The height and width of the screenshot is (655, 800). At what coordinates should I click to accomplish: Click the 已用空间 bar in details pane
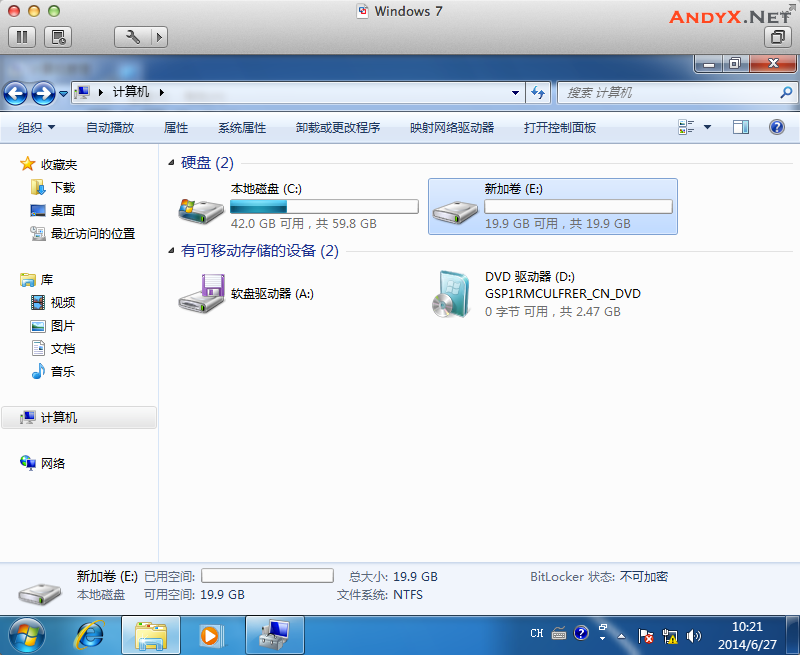pos(267,576)
